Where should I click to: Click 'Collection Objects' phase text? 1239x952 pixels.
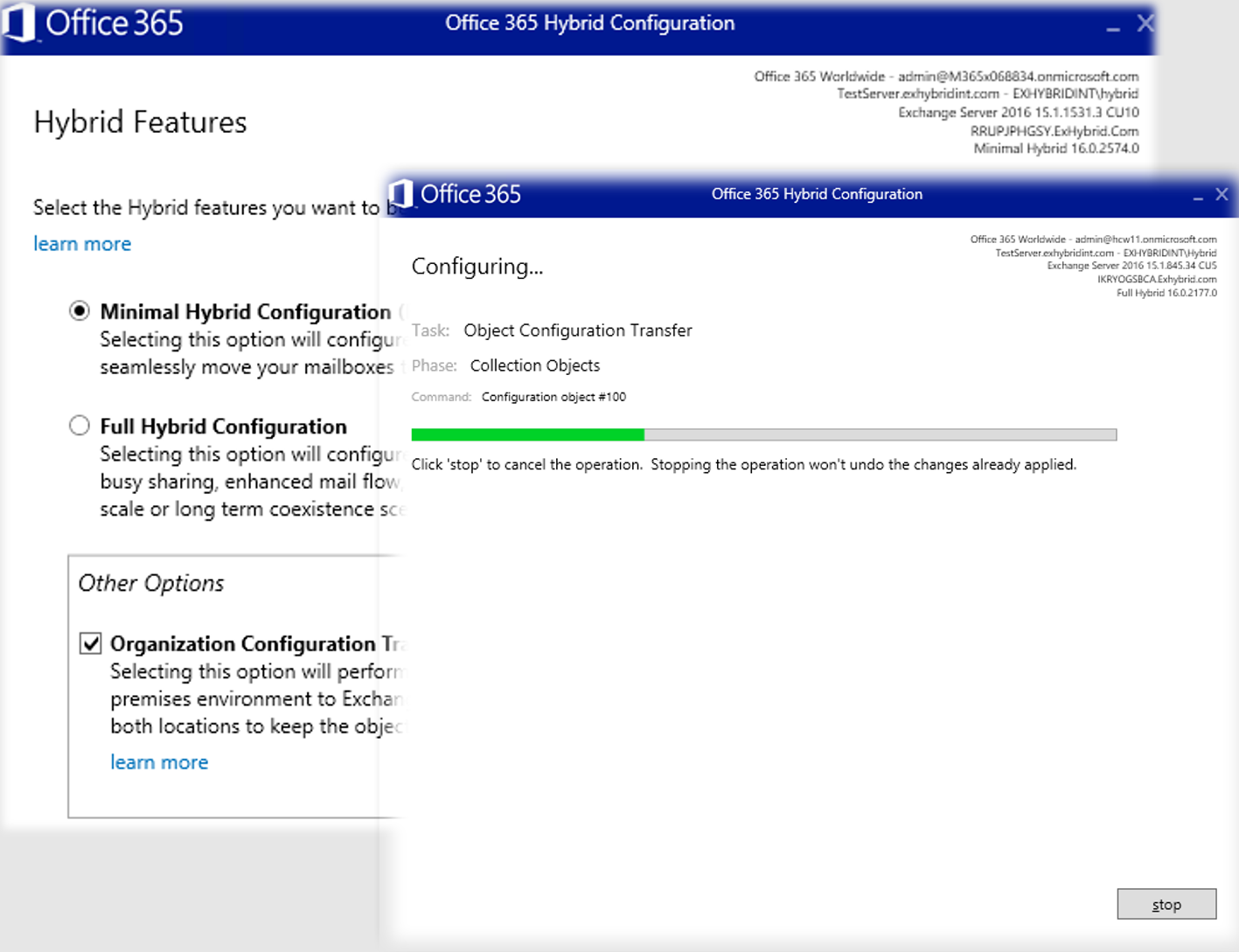tap(535, 365)
